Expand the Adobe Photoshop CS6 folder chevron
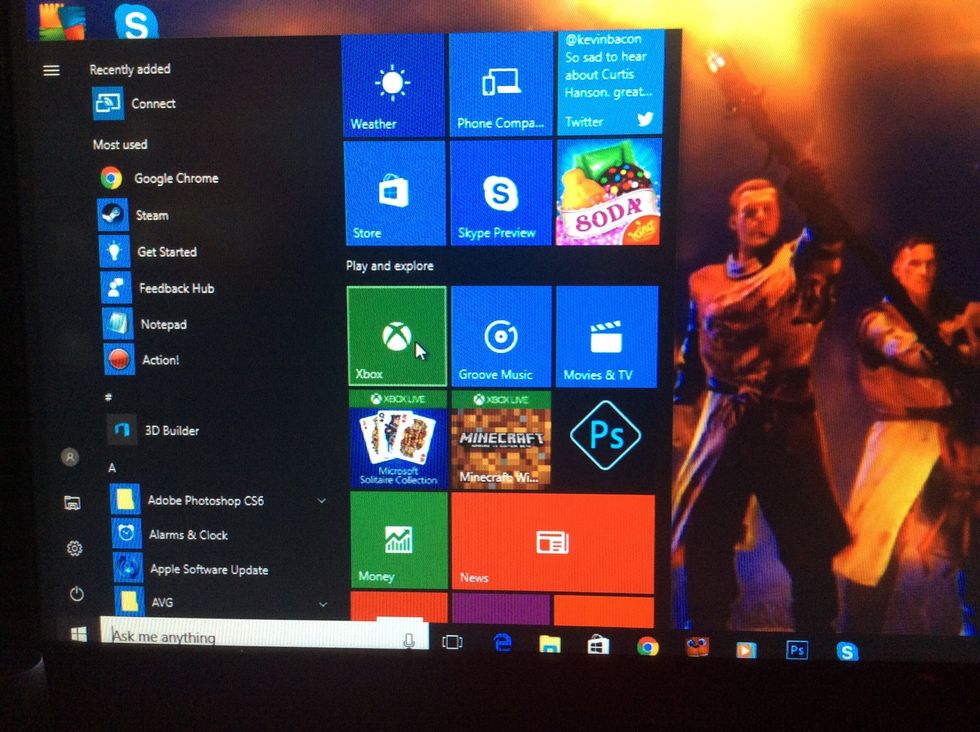This screenshot has width=980, height=732. pos(322,501)
